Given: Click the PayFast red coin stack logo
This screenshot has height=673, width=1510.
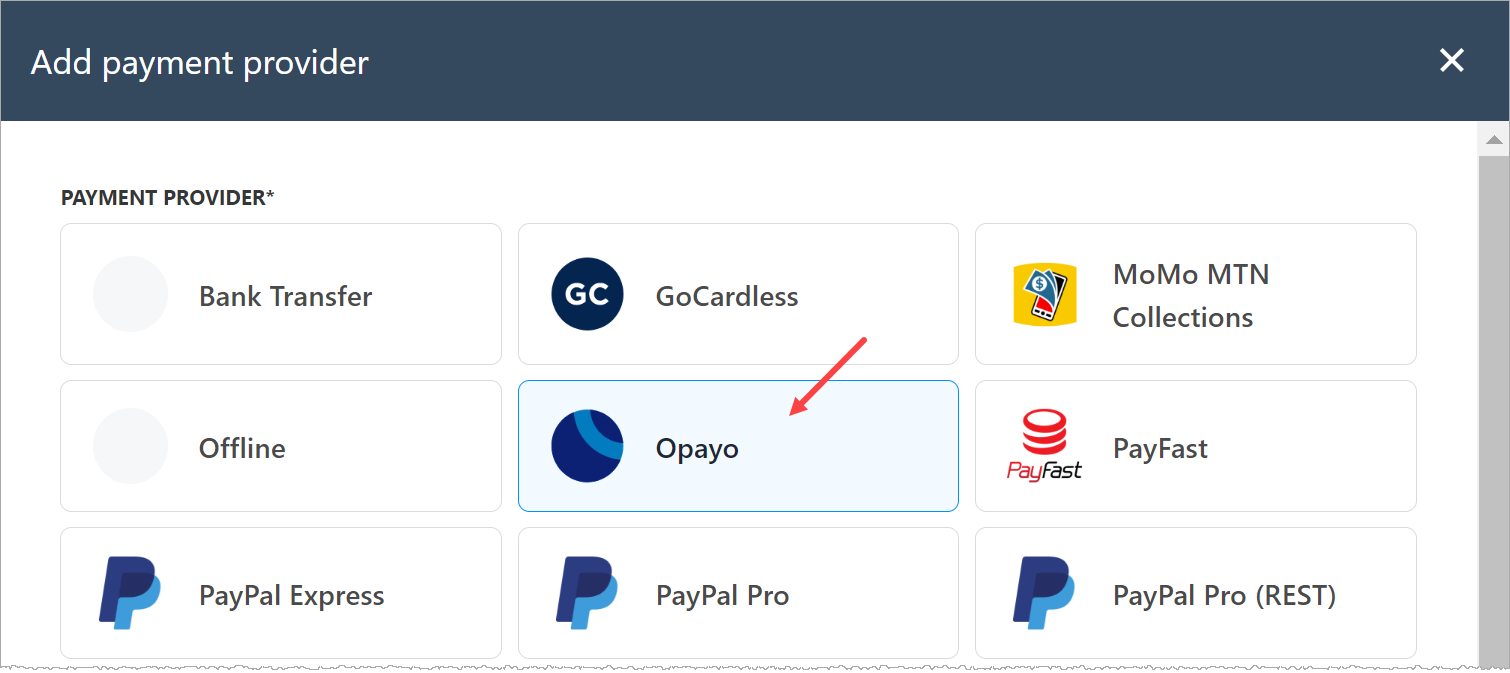Looking at the screenshot, I should click(x=1044, y=446).
